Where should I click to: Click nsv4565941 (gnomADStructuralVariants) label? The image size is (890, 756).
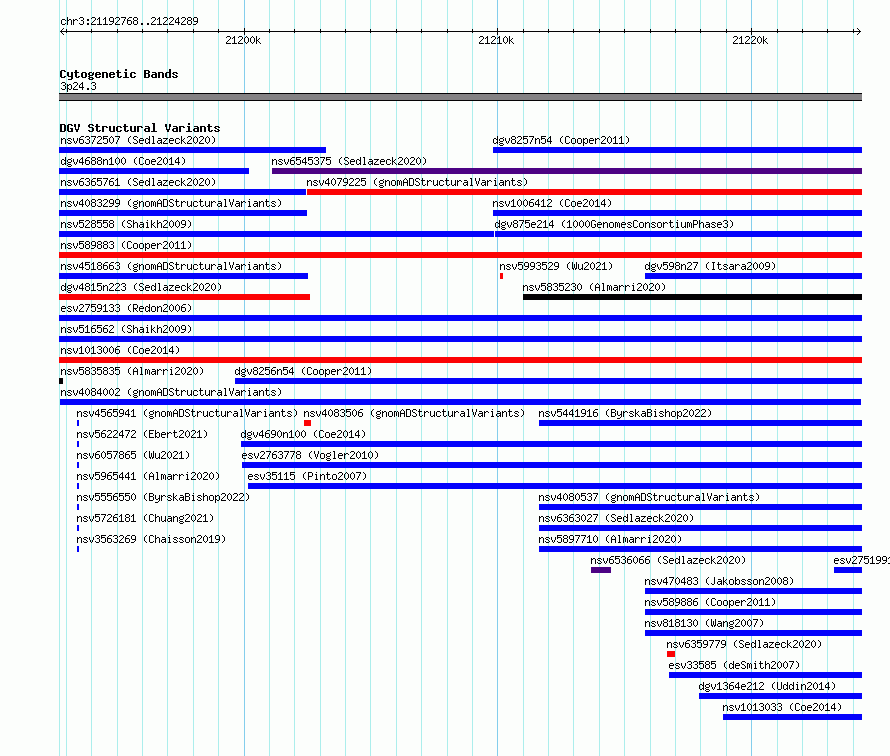tap(187, 413)
